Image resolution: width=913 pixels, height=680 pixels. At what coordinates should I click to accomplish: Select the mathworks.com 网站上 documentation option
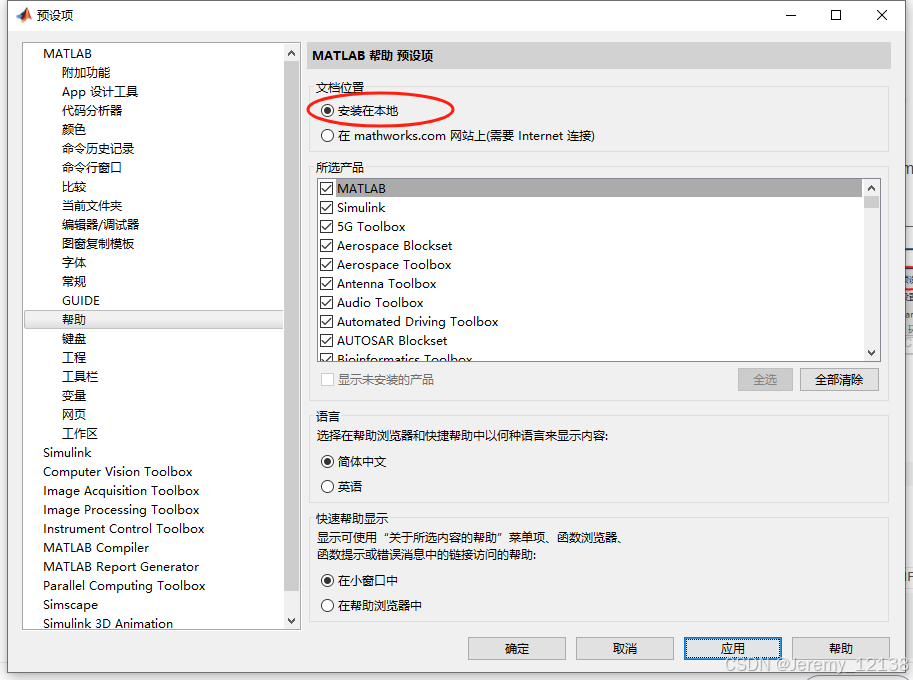327,136
